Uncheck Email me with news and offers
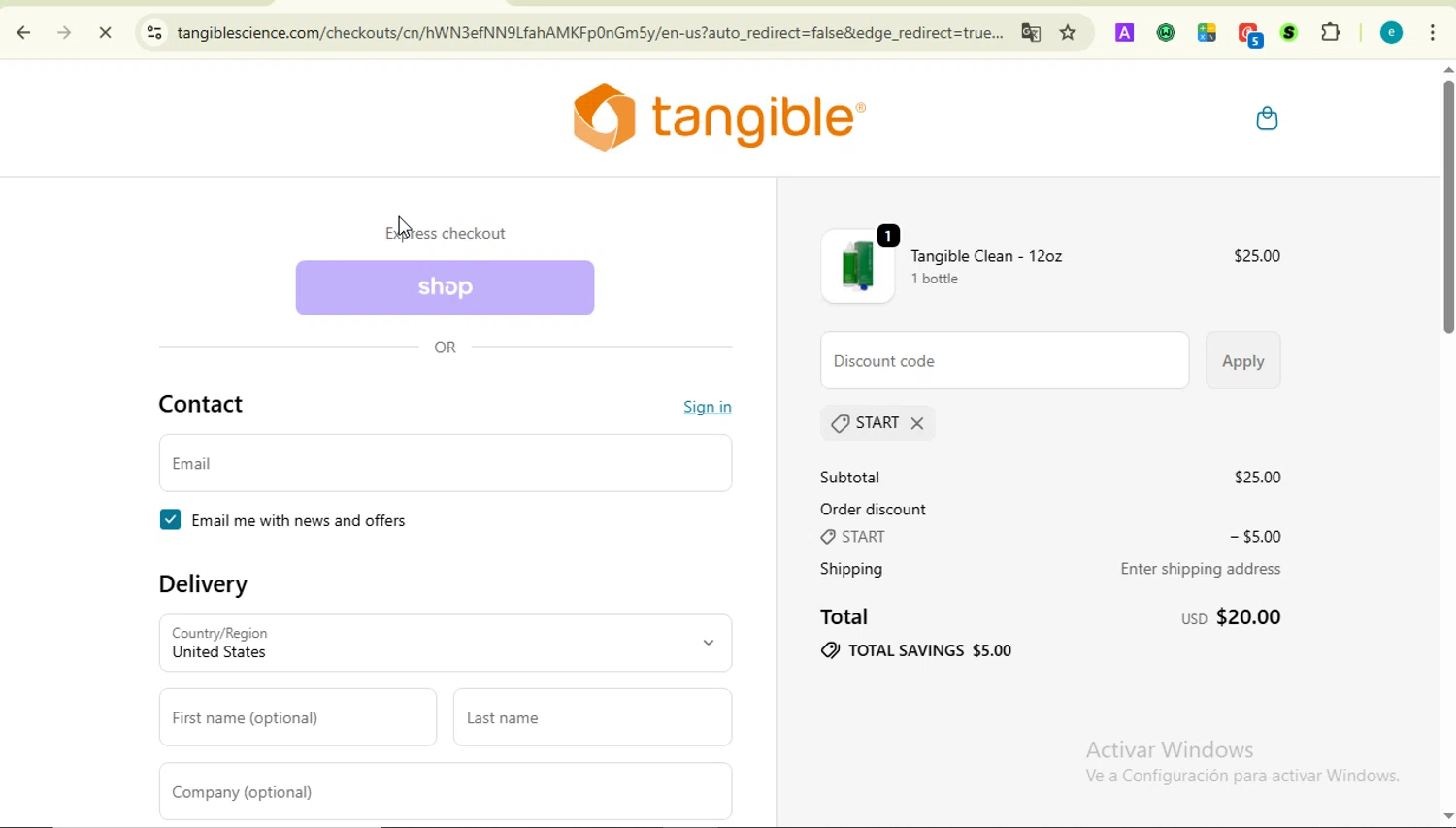This screenshot has width=1456, height=828. [x=170, y=520]
